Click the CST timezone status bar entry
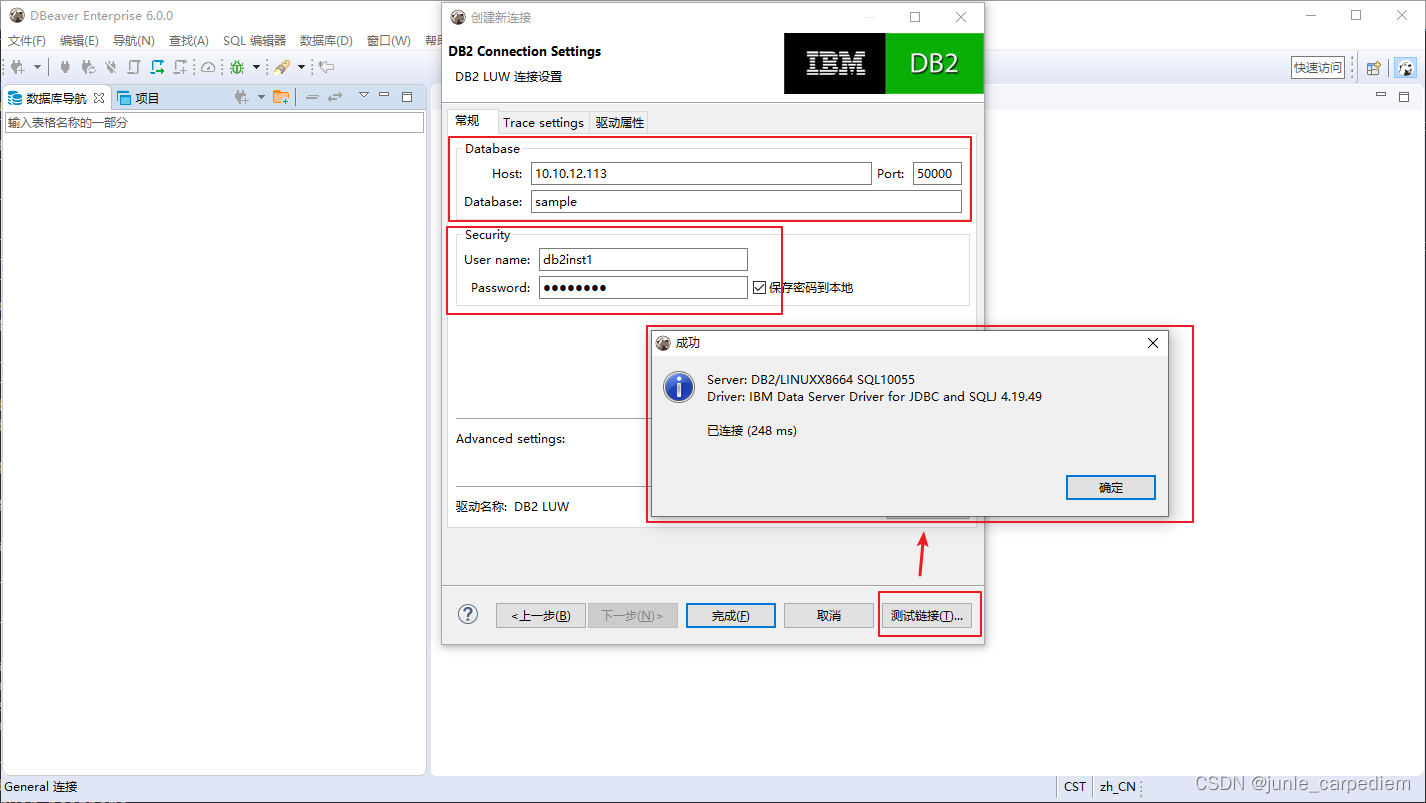The image size is (1426, 803). click(1075, 787)
